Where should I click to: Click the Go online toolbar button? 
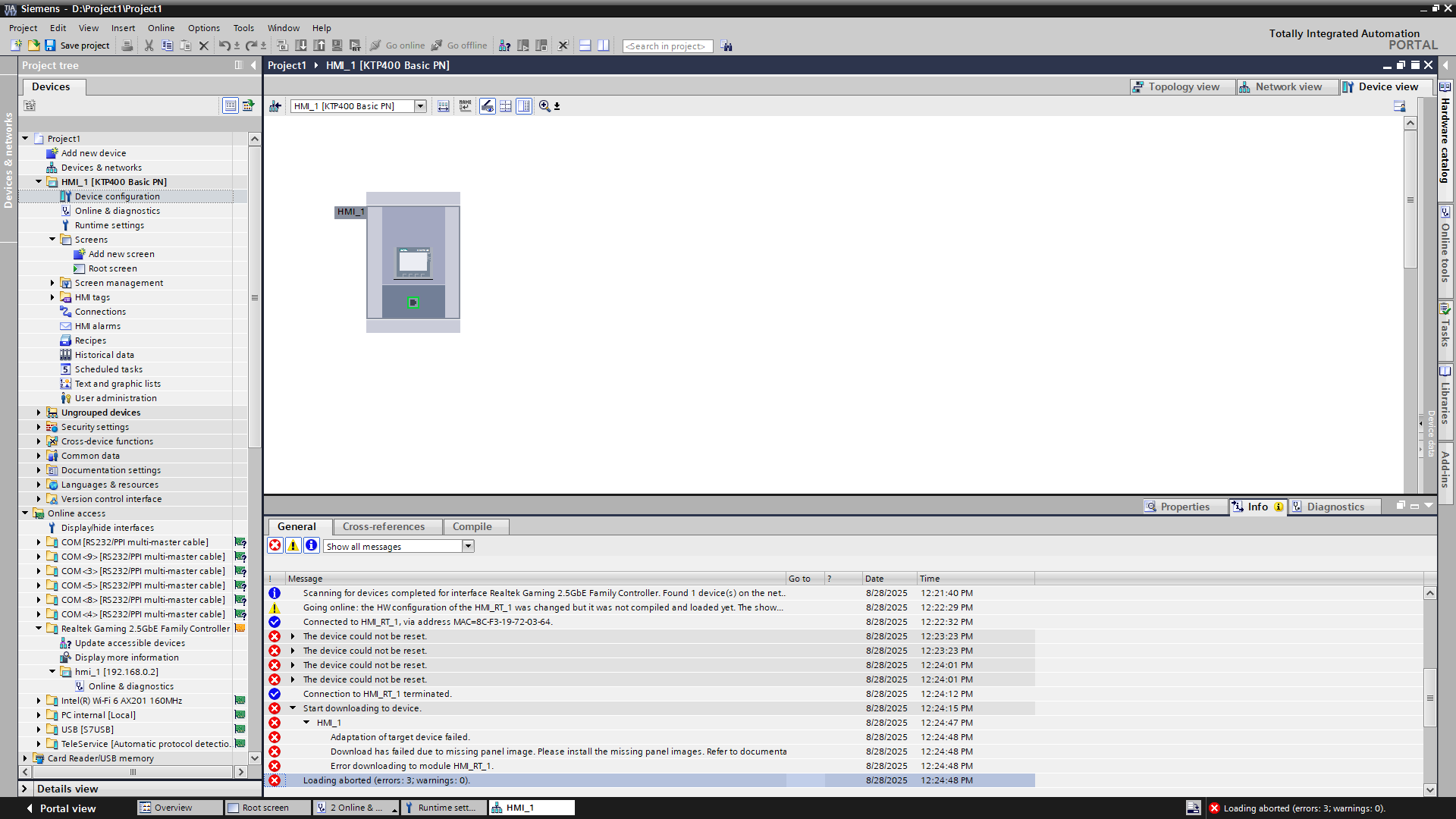click(x=398, y=45)
